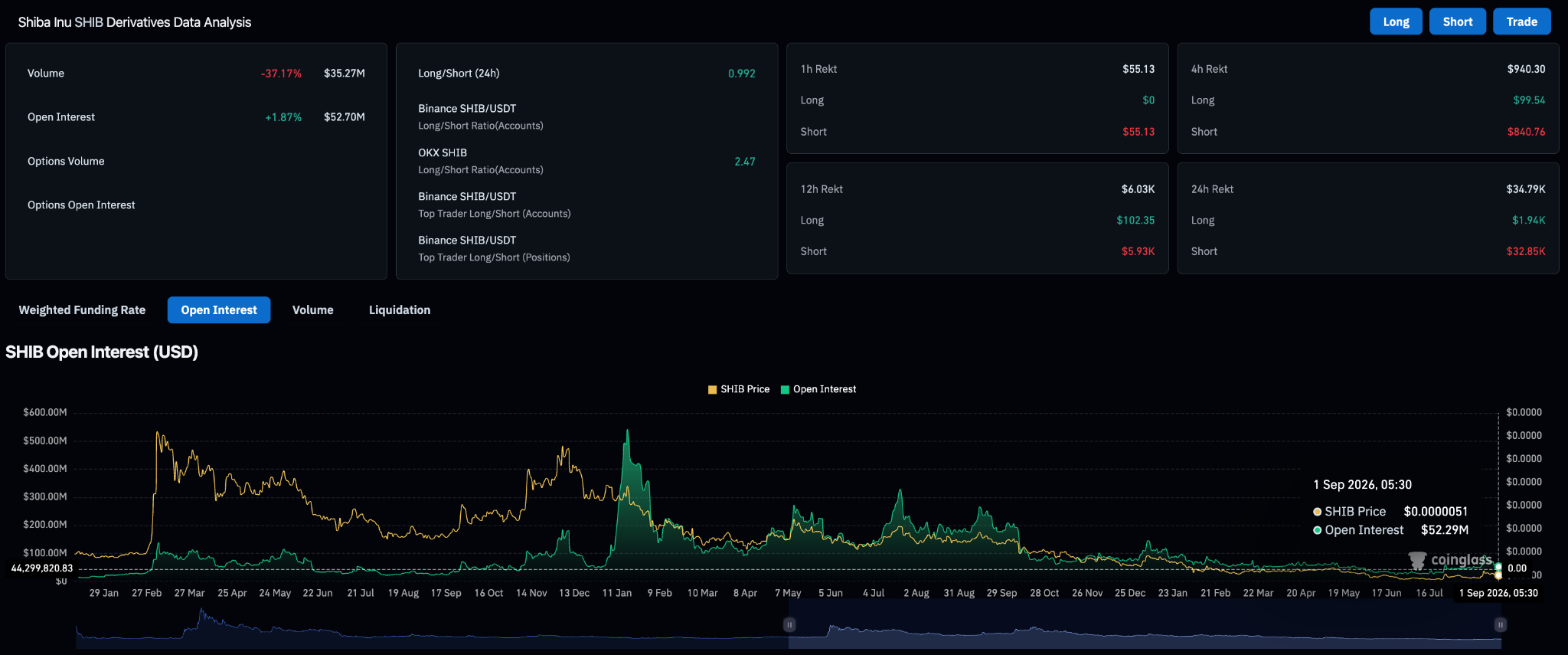Click the 44,299,820.83 axis marker label
The height and width of the screenshot is (655, 1568).
42,568
